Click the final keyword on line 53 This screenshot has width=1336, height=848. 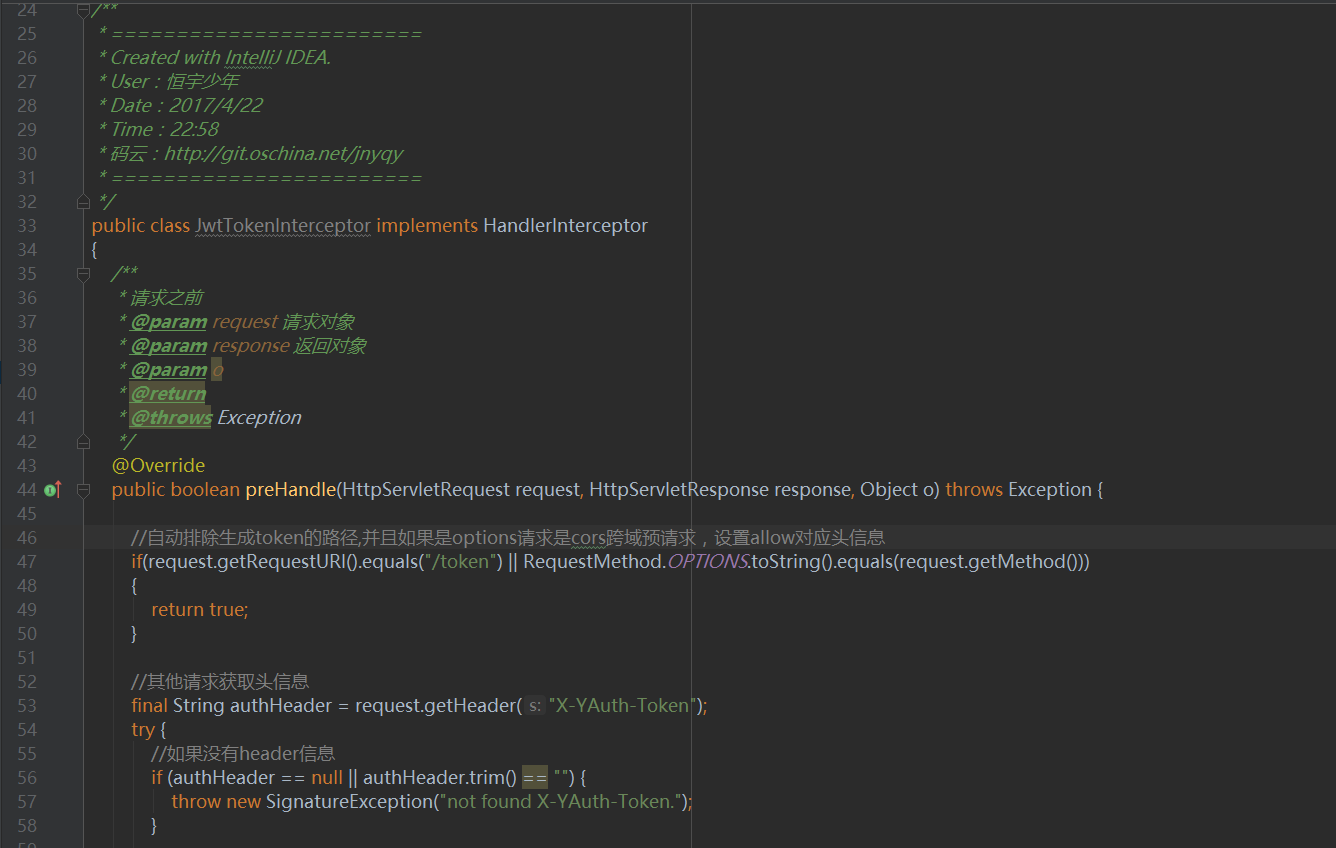(x=150, y=706)
